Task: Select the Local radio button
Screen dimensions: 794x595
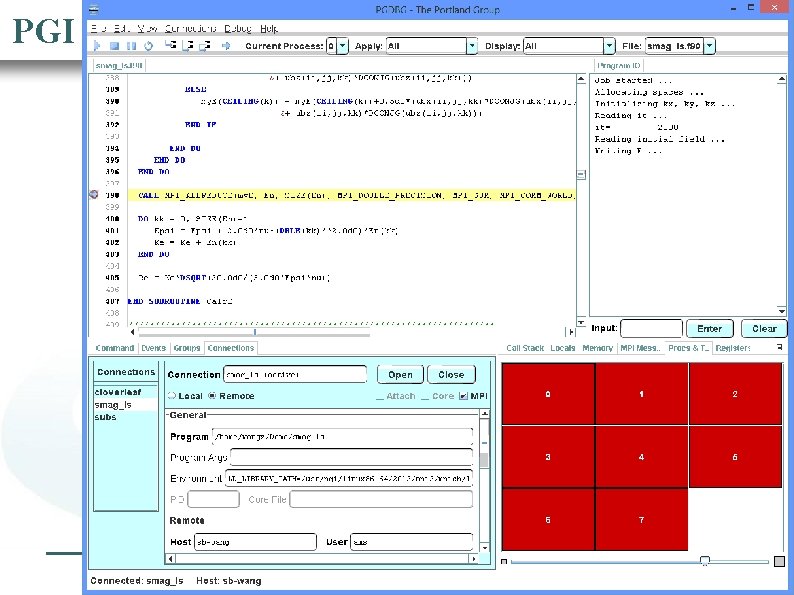Action: (x=171, y=396)
